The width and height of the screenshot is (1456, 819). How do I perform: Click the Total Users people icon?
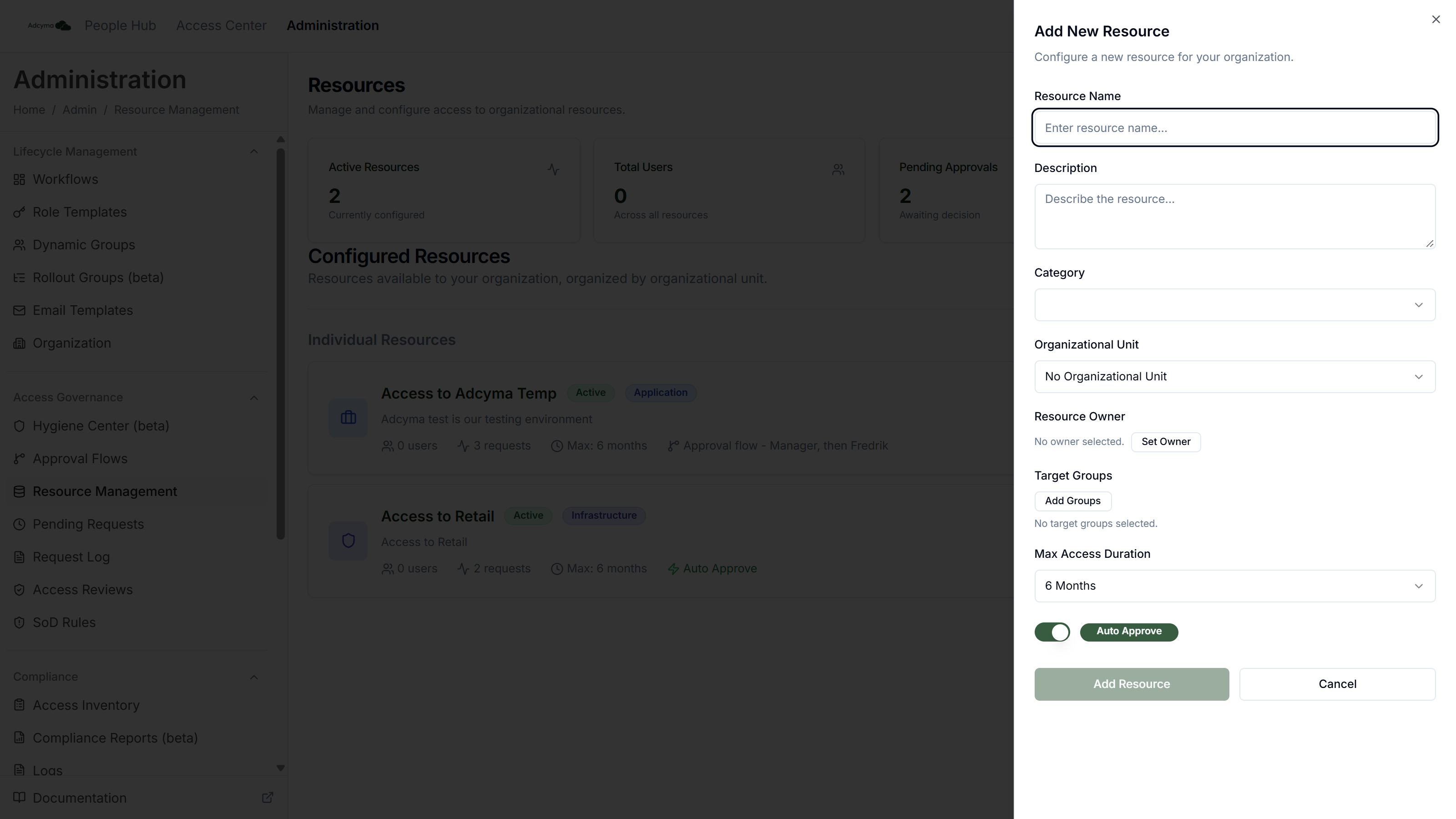click(x=838, y=169)
